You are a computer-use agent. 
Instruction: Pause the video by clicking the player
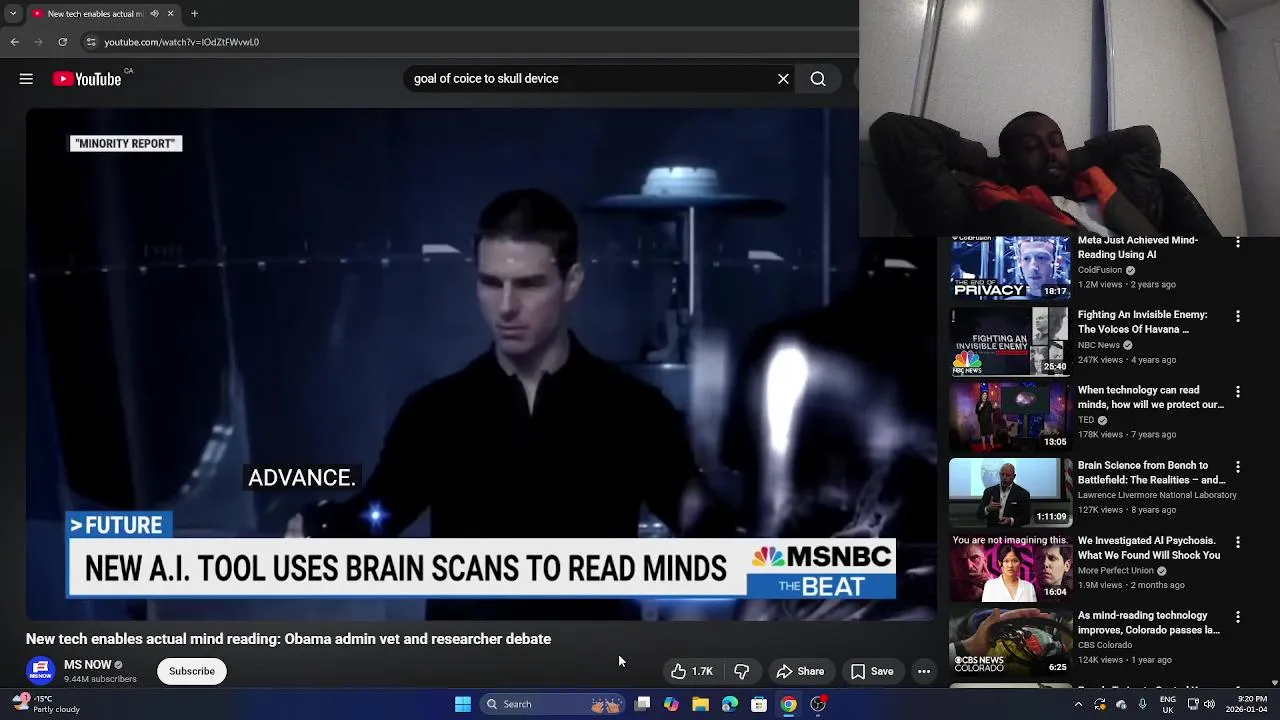[480, 365]
